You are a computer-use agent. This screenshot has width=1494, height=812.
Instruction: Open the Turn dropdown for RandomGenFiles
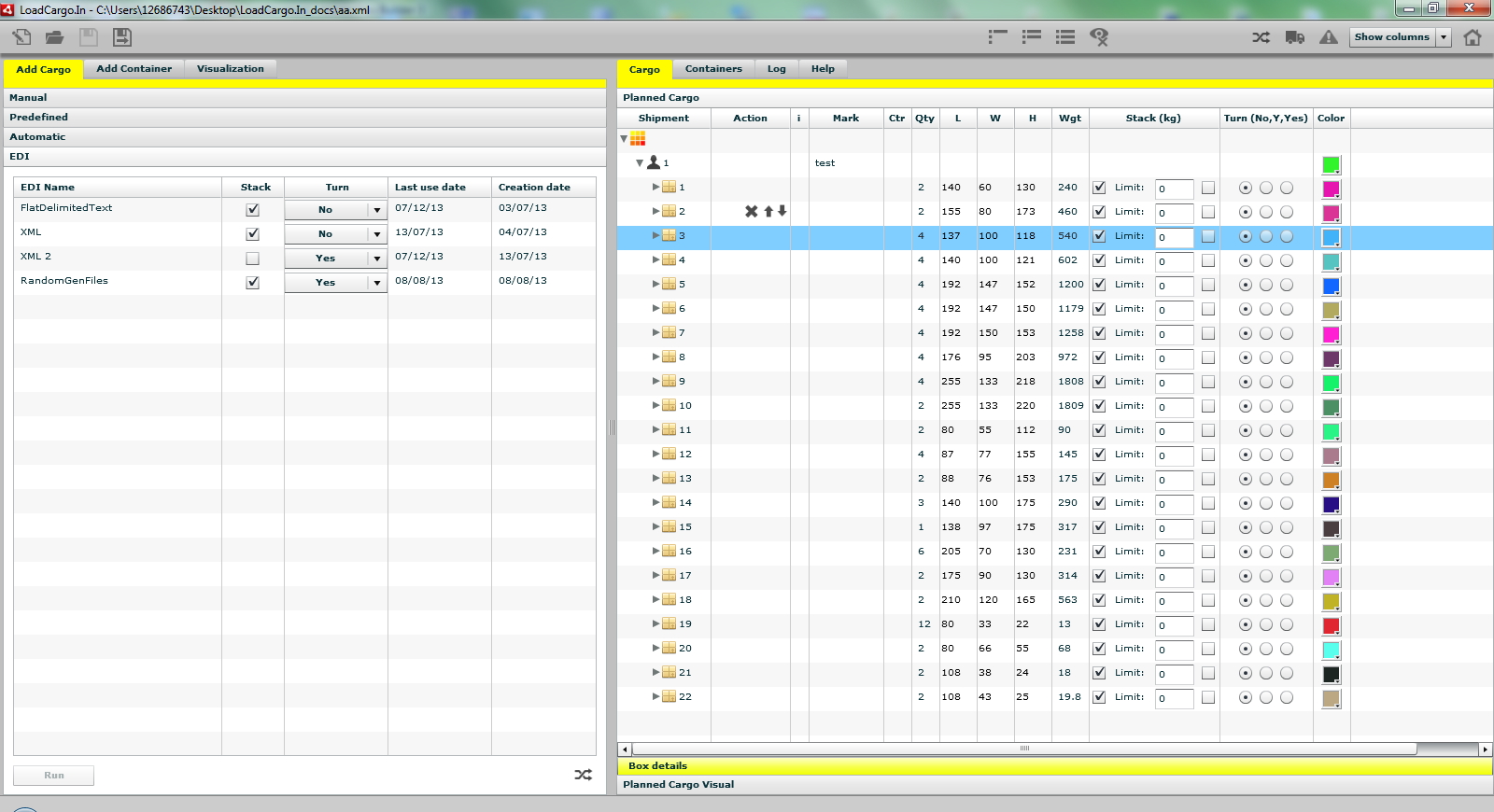coord(377,283)
